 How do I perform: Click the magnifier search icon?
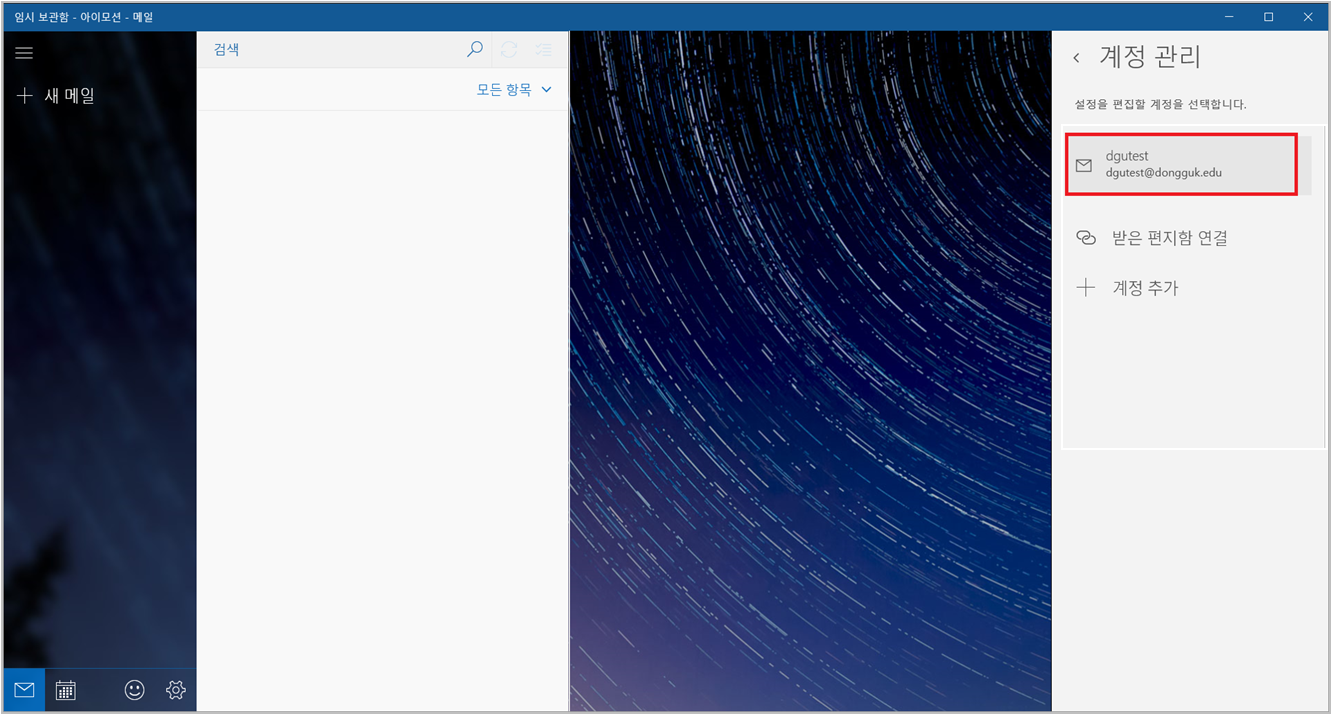[475, 49]
